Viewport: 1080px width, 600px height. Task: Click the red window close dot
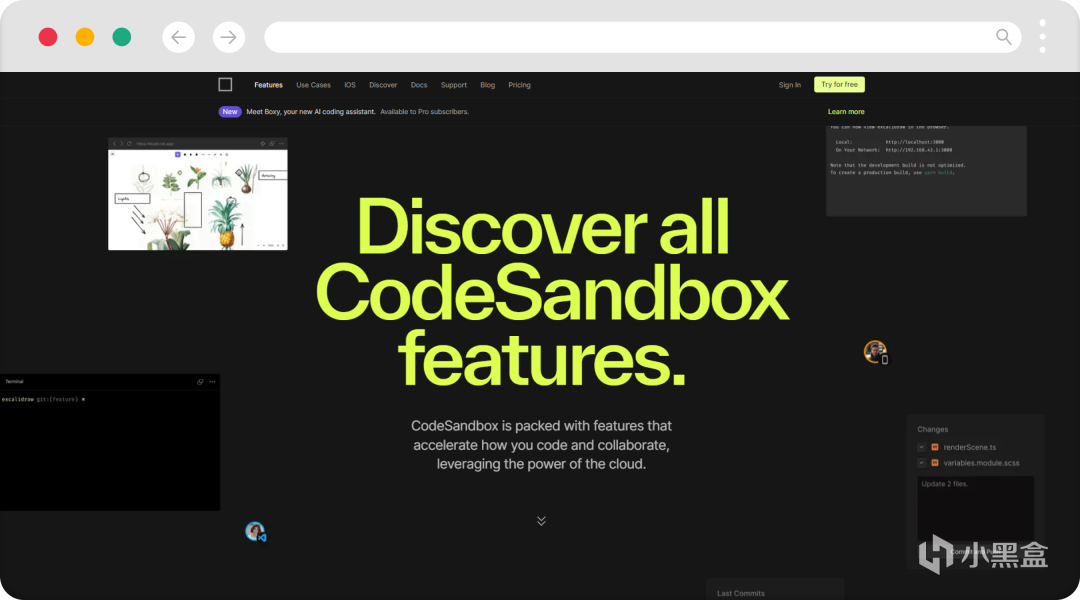pos(48,37)
